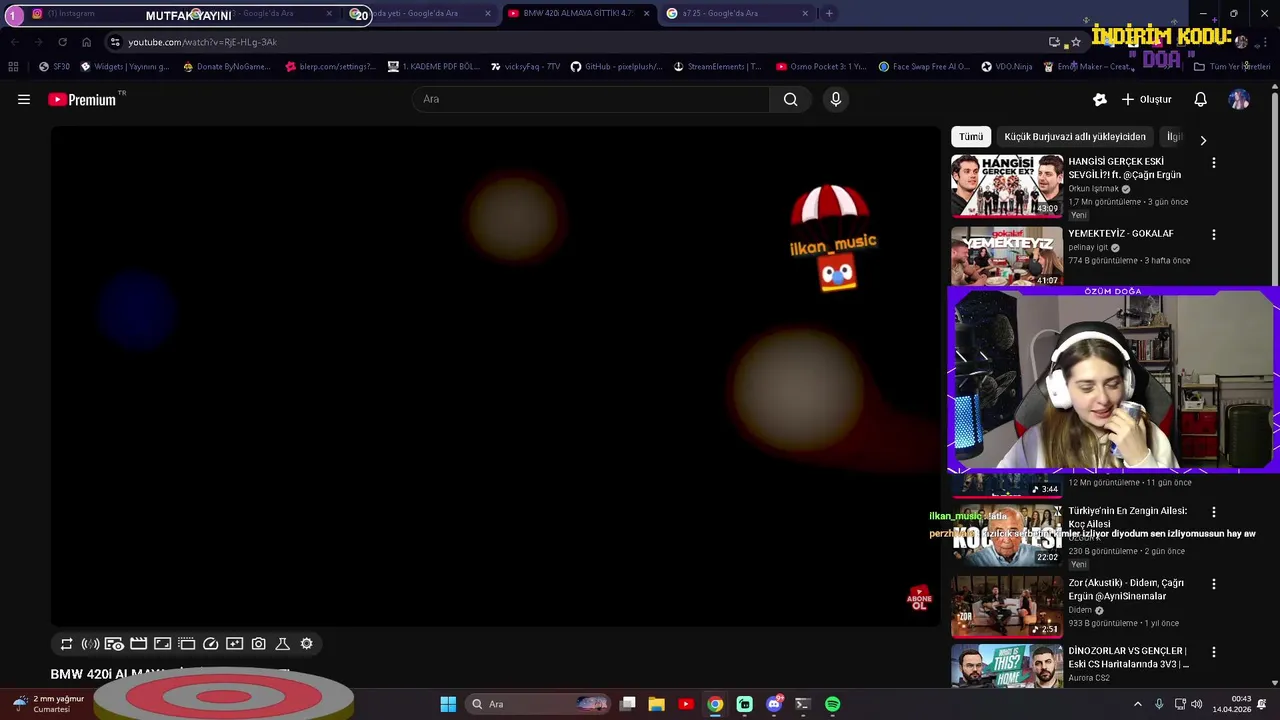
Task: Show hidden system tray icons chevron
Action: coord(1137,704)
